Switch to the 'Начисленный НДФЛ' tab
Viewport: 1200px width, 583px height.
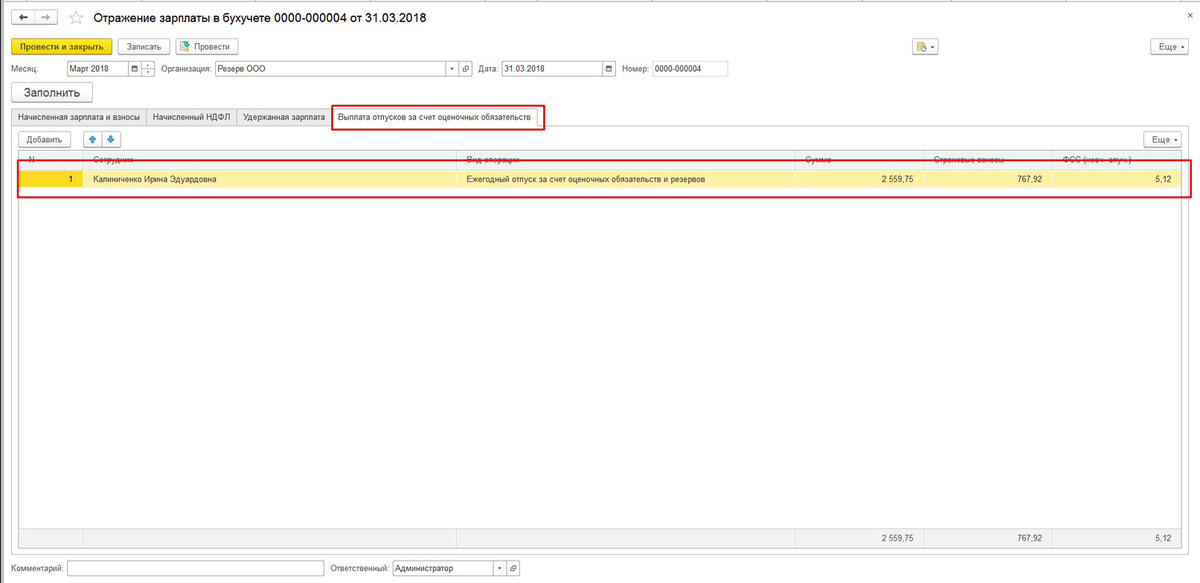tap(191, 117)
